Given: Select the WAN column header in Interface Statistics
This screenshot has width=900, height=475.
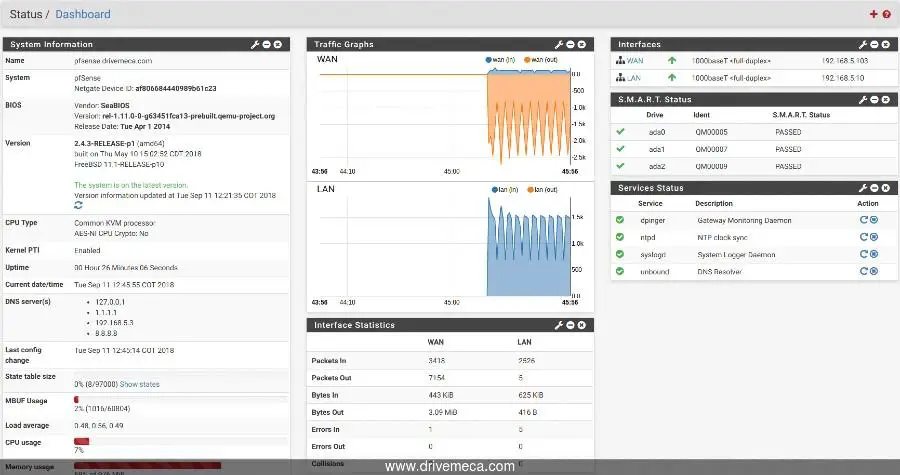Looking at the screenshot, I should [x=436, y=342].
